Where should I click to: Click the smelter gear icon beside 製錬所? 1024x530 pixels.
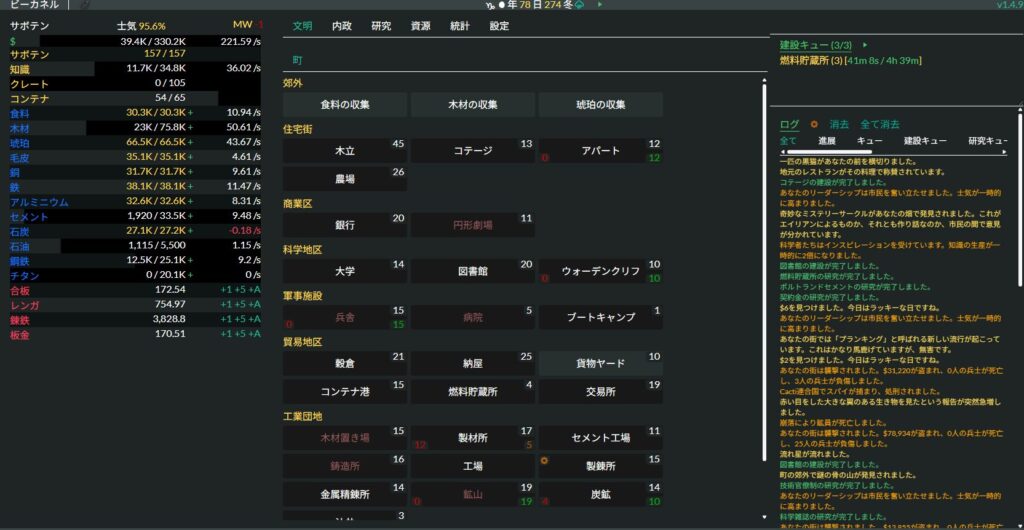(545, 461)
